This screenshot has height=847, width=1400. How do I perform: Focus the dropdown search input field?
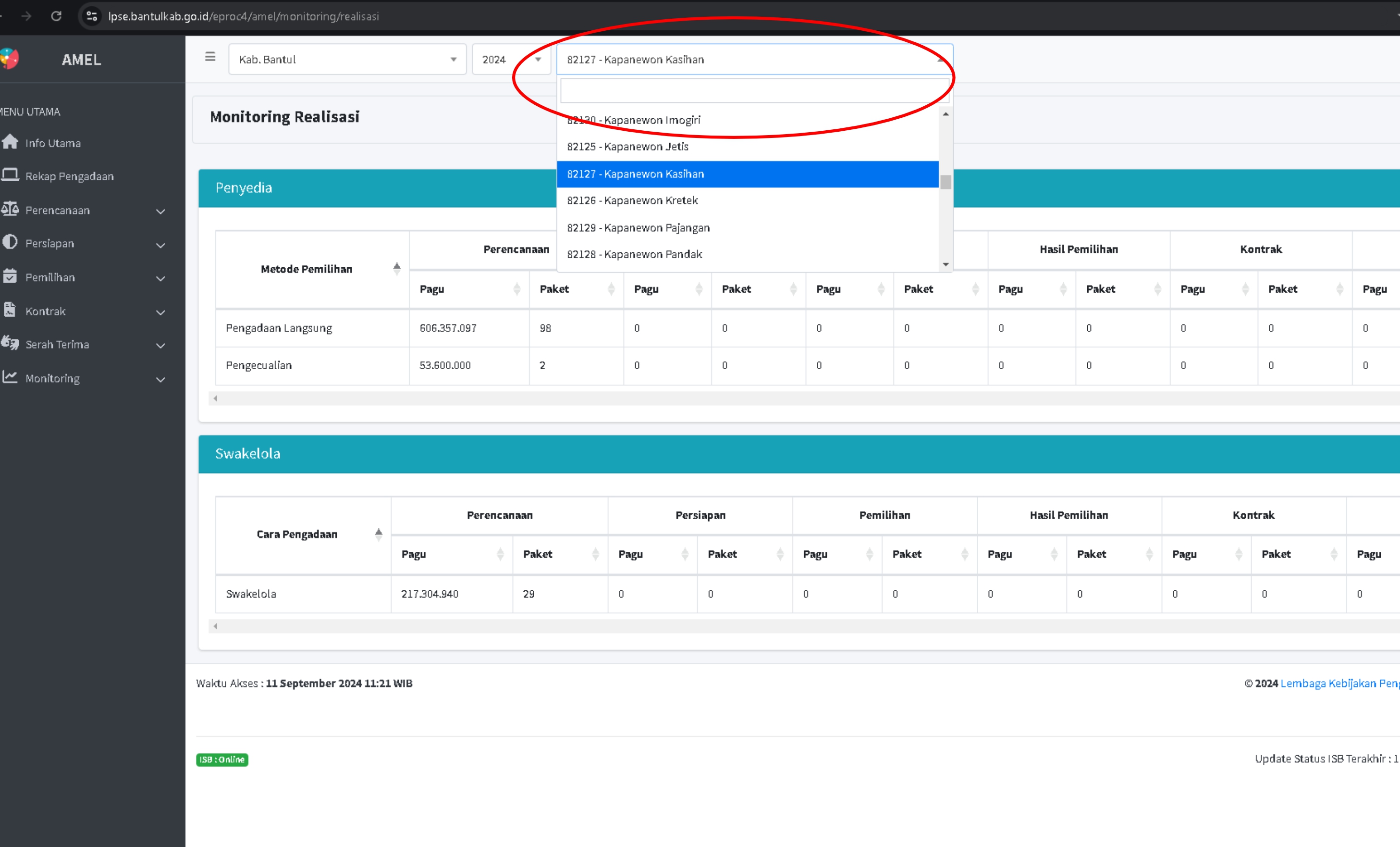click(755, 90)
